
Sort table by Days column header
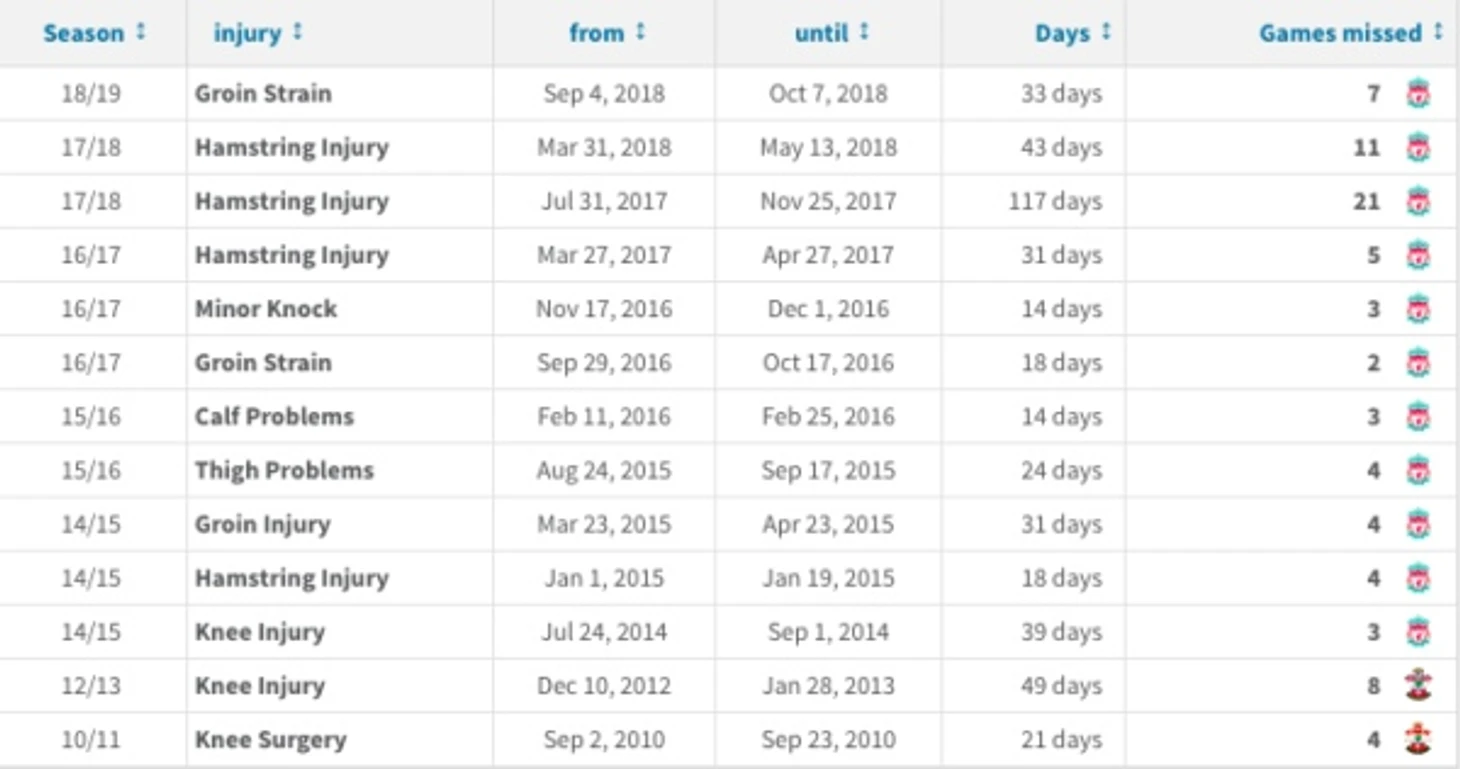[1073, 33]
